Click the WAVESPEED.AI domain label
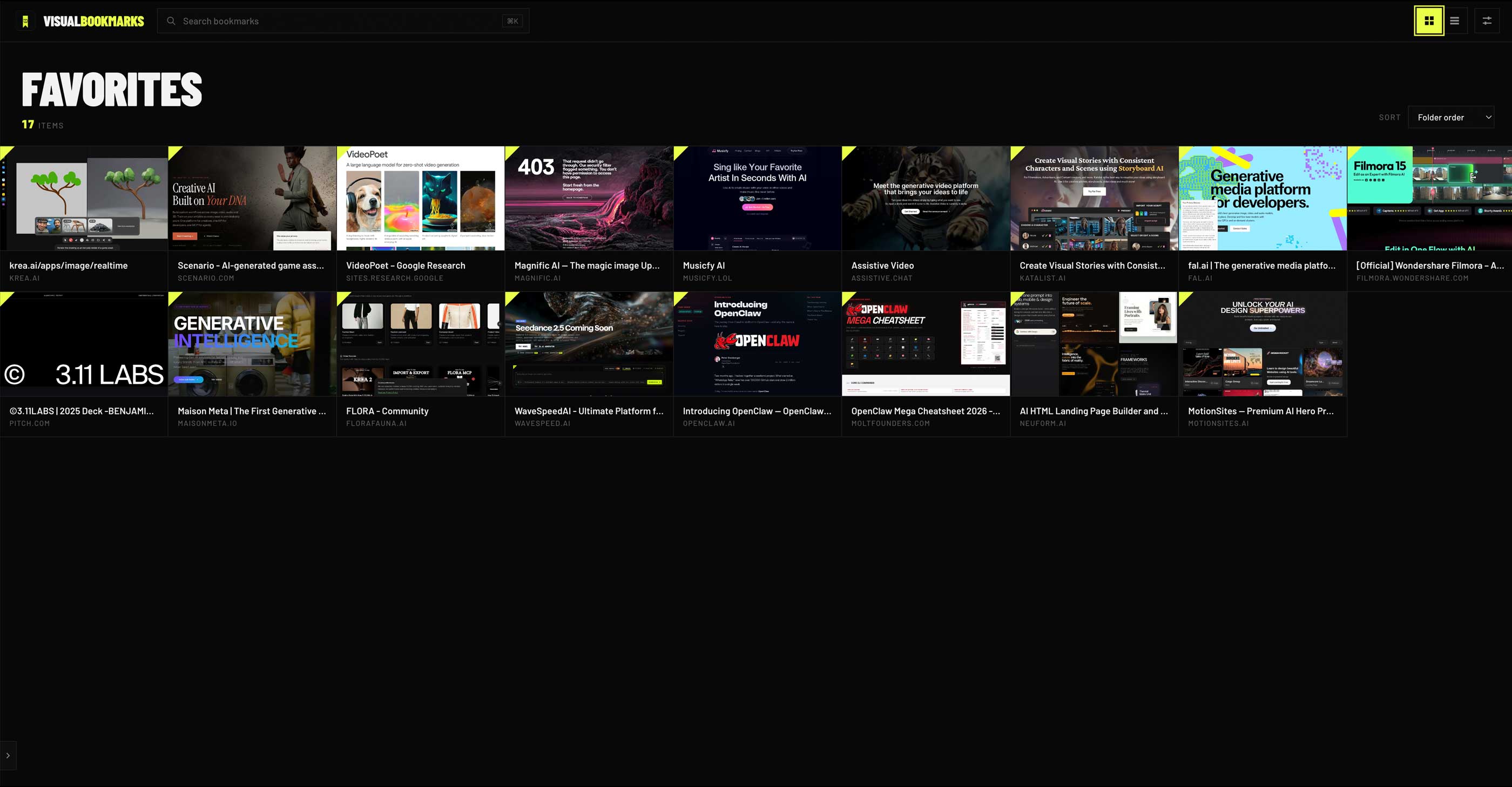1512x787 pixels. click(x=542, y=423)
